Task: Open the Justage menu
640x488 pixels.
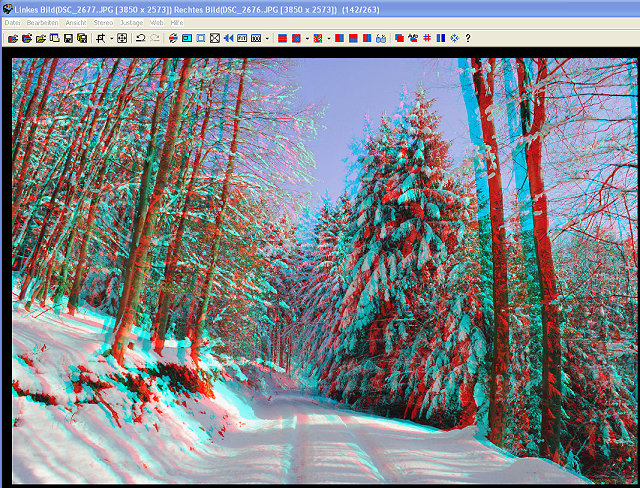Action: 131,21
